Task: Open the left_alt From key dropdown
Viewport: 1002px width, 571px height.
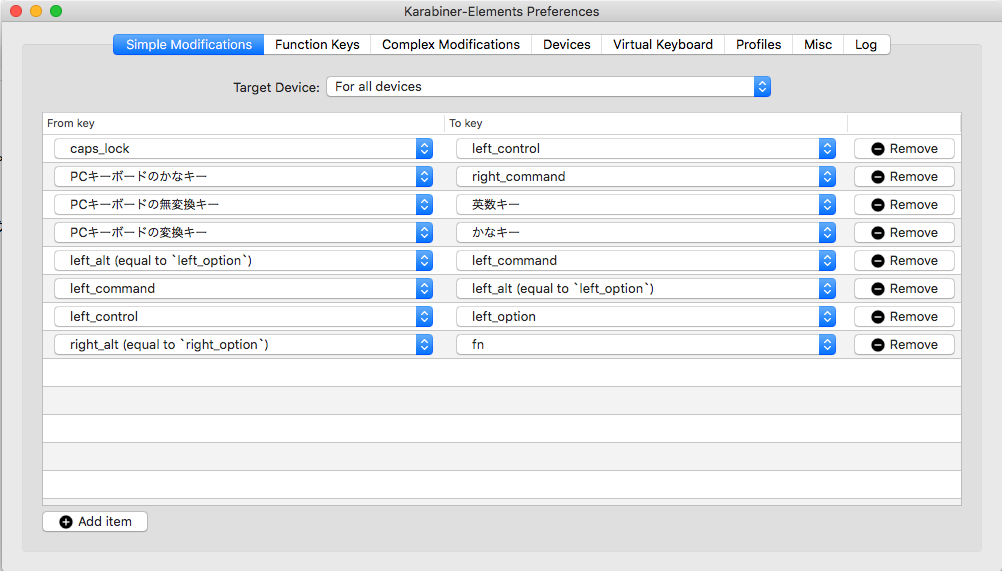Action: 243,261
